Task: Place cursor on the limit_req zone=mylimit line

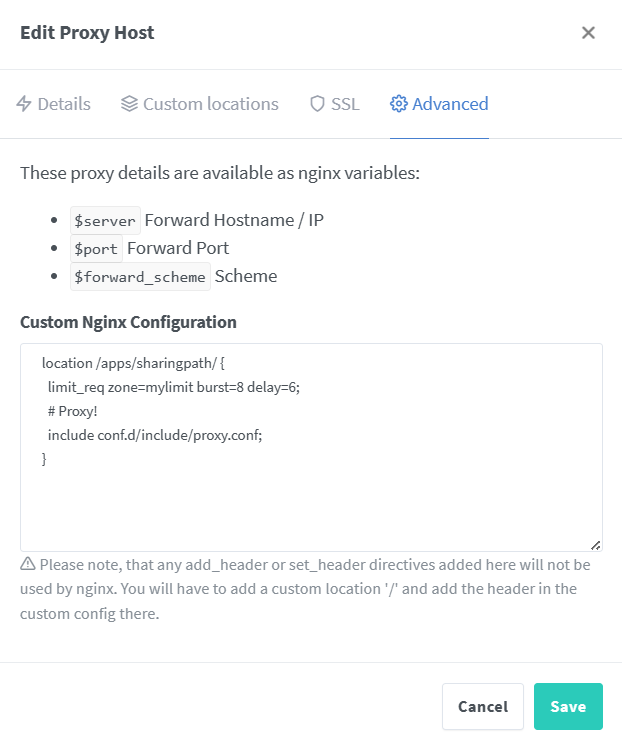Action: (x=173, y=387)
